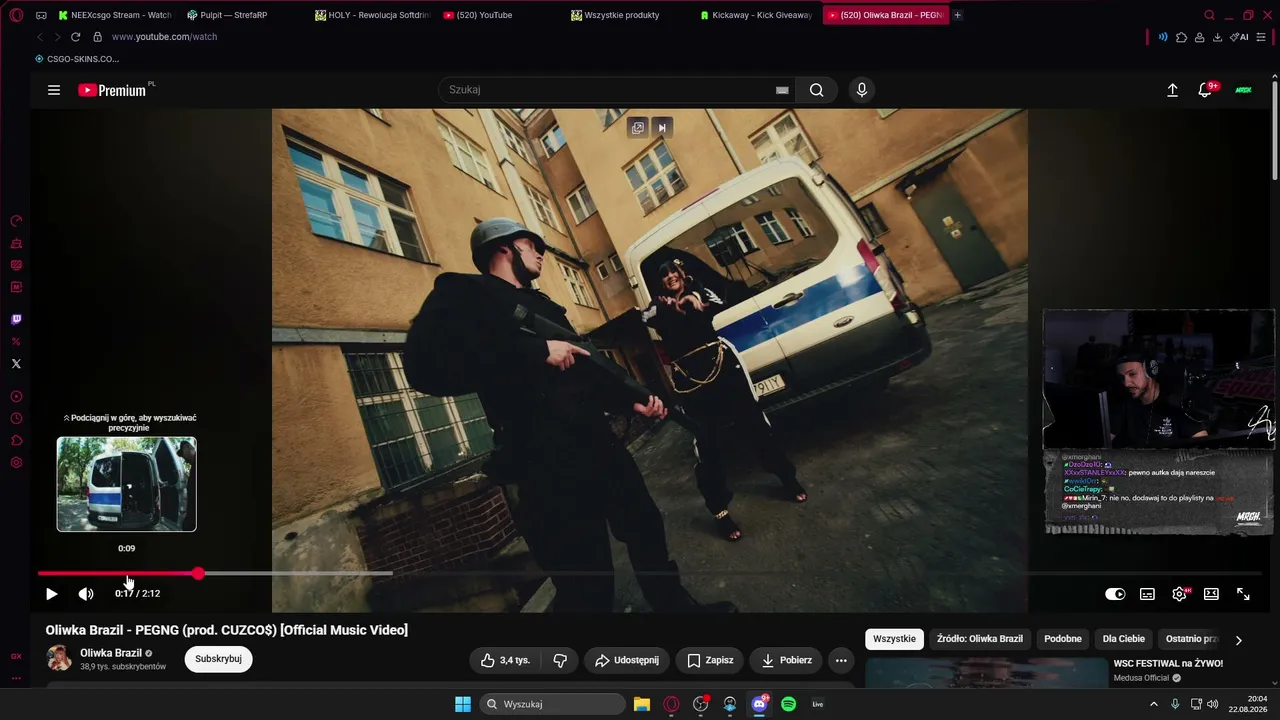Show hidden system tray icons

pyautogui.click(x=1154, y=704)
